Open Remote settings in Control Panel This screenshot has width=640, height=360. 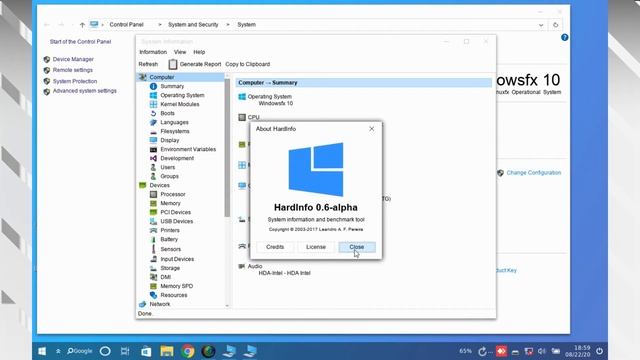[x=73, y=70]
